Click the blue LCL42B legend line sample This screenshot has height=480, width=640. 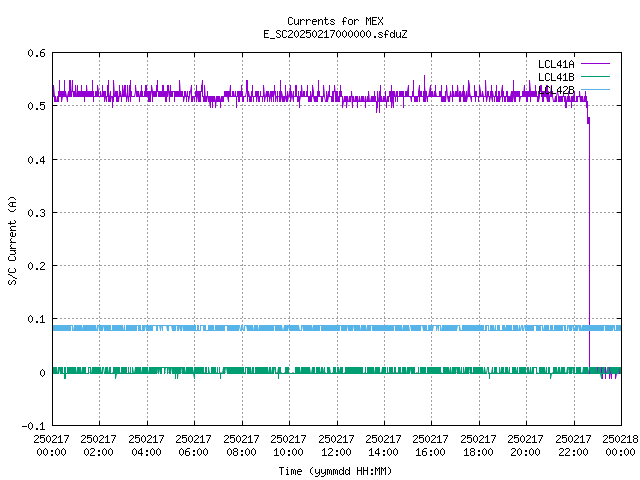click(595, 89)
